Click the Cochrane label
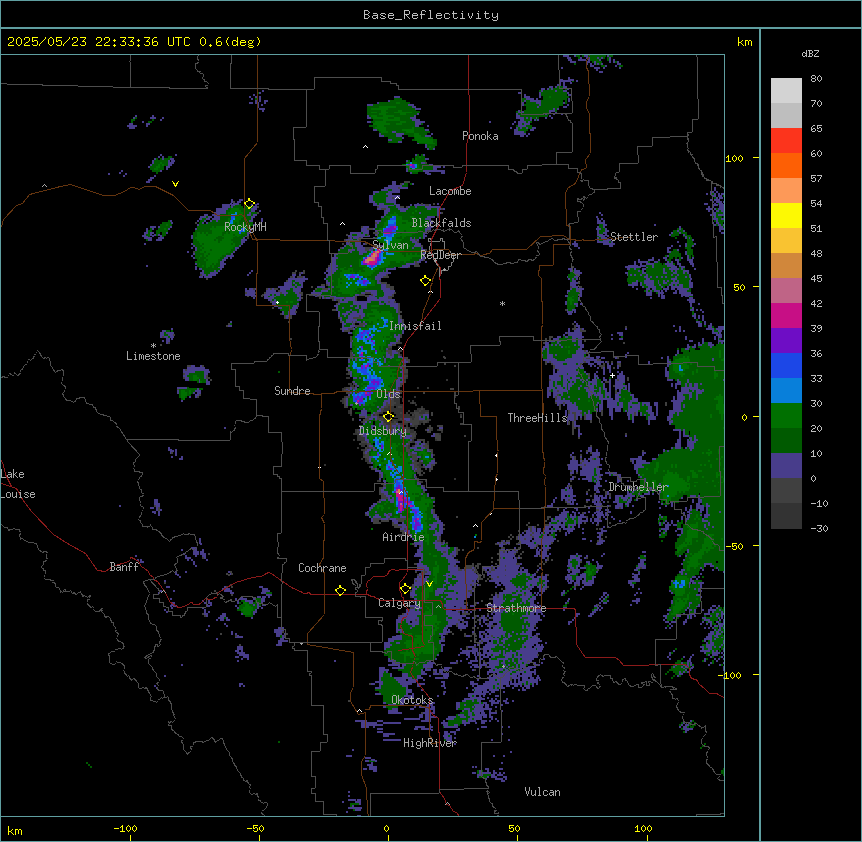Image resolution: width=862 pixels, height=842 pixels. pos(322,568)
